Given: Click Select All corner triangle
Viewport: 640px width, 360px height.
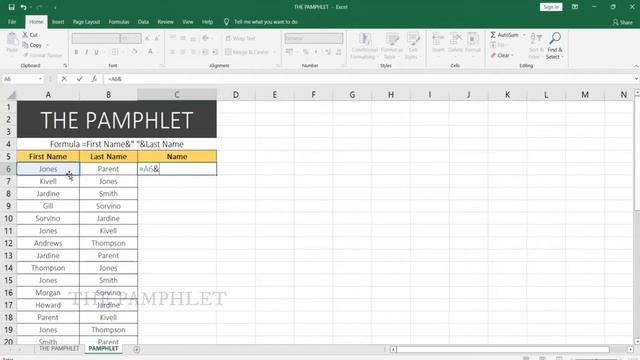Looking at the screenshot, I should tap(11, 95).
